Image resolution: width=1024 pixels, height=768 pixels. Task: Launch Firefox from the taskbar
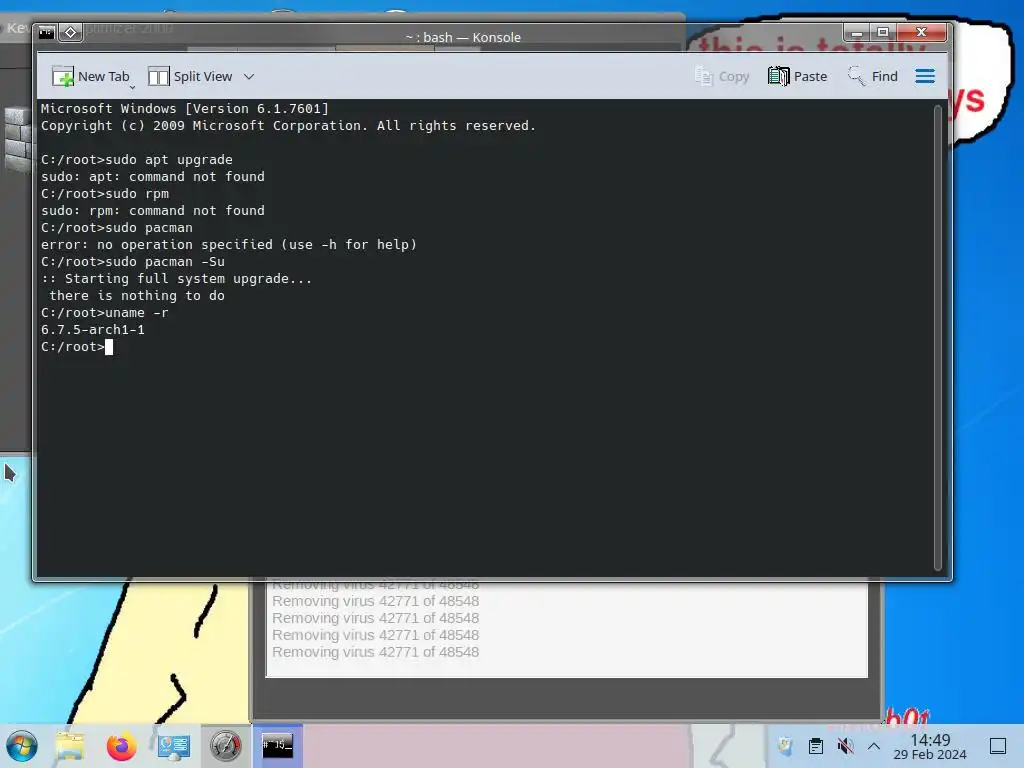click(121, 746)
